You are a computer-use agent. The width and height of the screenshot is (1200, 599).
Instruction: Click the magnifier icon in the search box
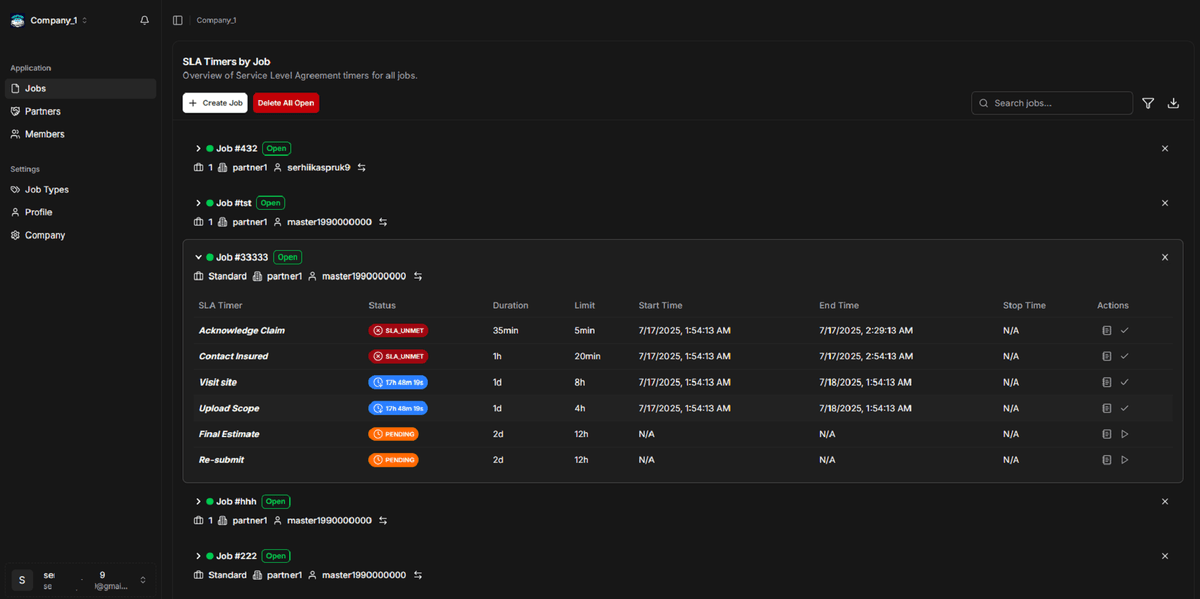coord(983,103)
